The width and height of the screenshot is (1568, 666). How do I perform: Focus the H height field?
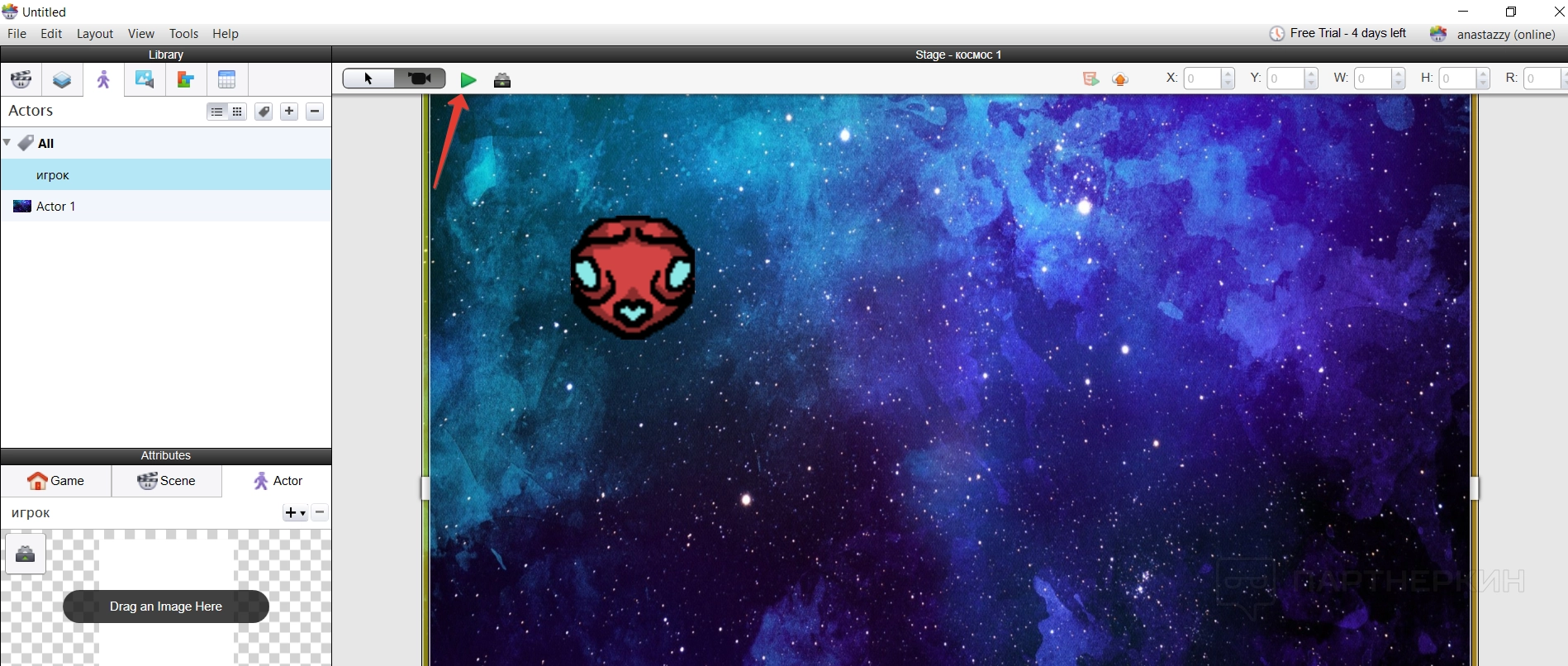coord(1457,78)
